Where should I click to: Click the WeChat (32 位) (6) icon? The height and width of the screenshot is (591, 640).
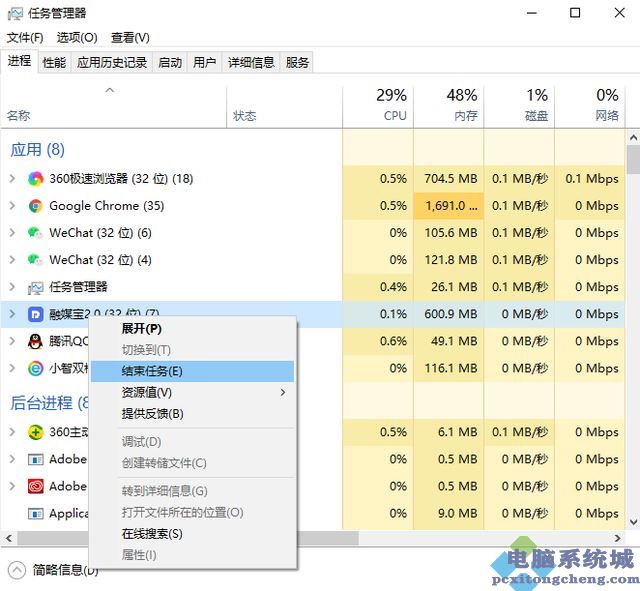pos(36,233)
